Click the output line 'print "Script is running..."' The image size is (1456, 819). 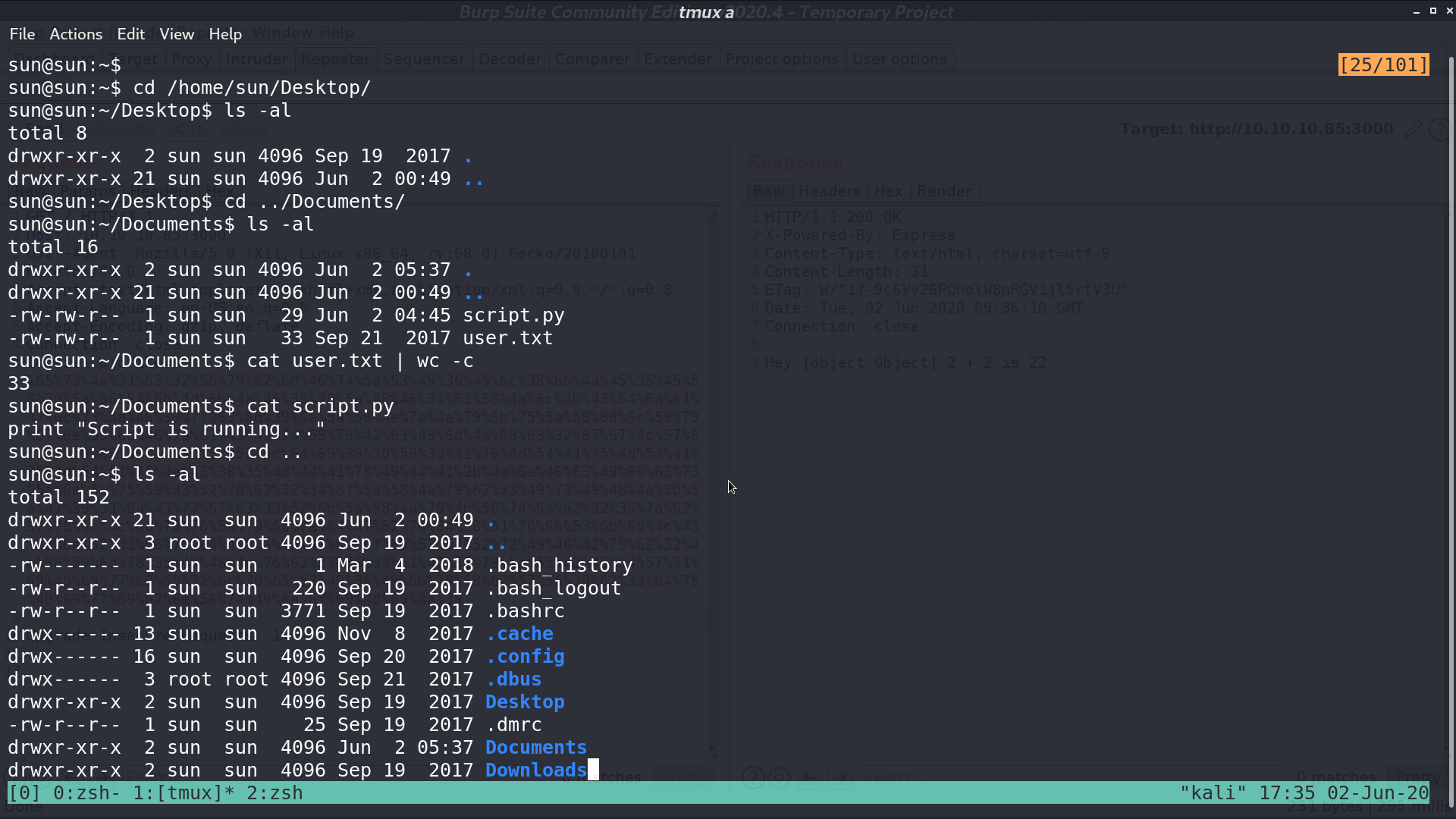167,429
